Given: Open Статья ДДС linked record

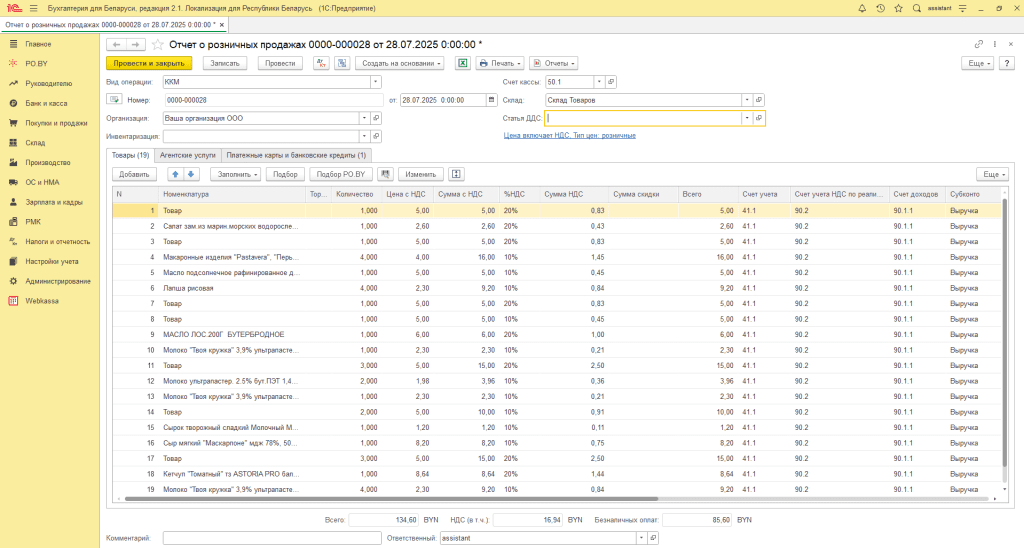Looking at the screenshot, I should point(759,118).
